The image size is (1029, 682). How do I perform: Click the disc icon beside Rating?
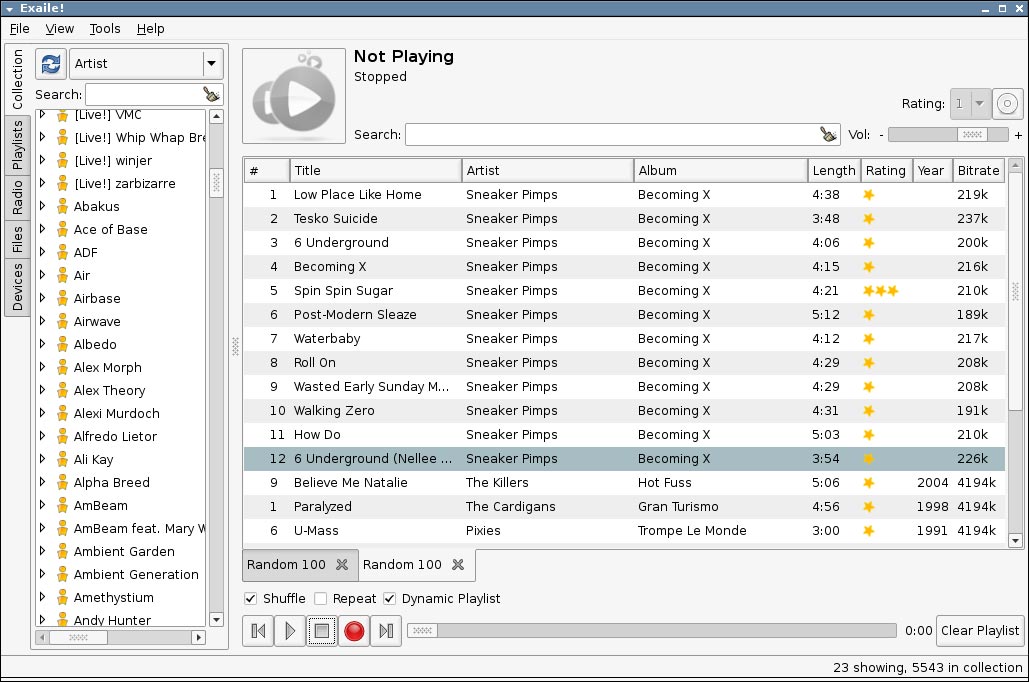coord(1008,103)
